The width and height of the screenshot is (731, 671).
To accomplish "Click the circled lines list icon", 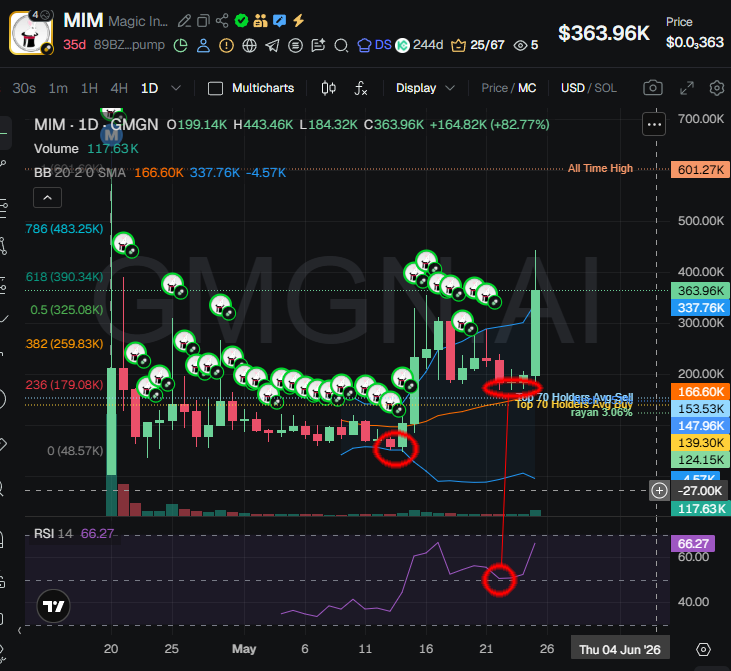I will tap(295, 46).
